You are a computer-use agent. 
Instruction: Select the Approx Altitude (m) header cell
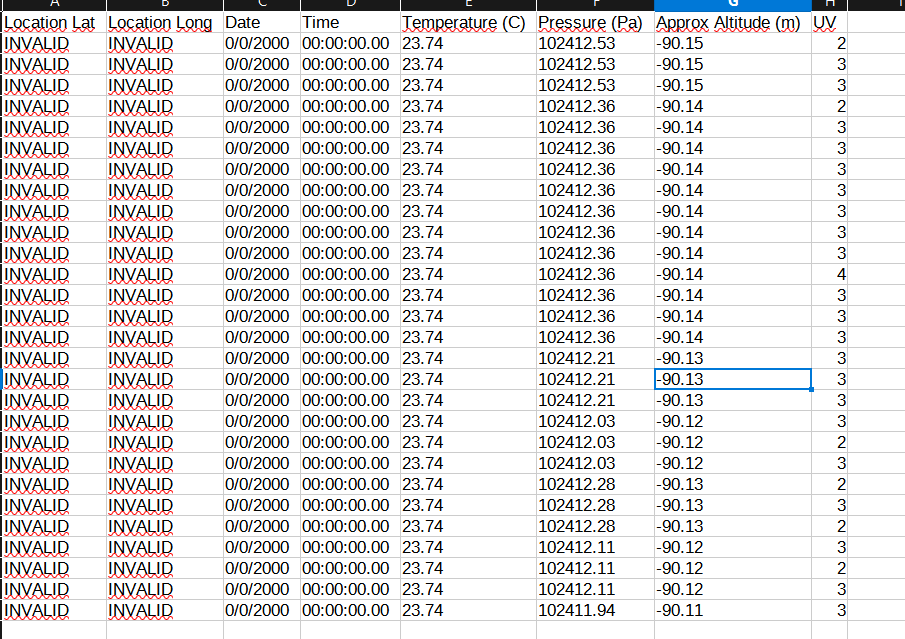pyautogui.click(x=733, y=23)
